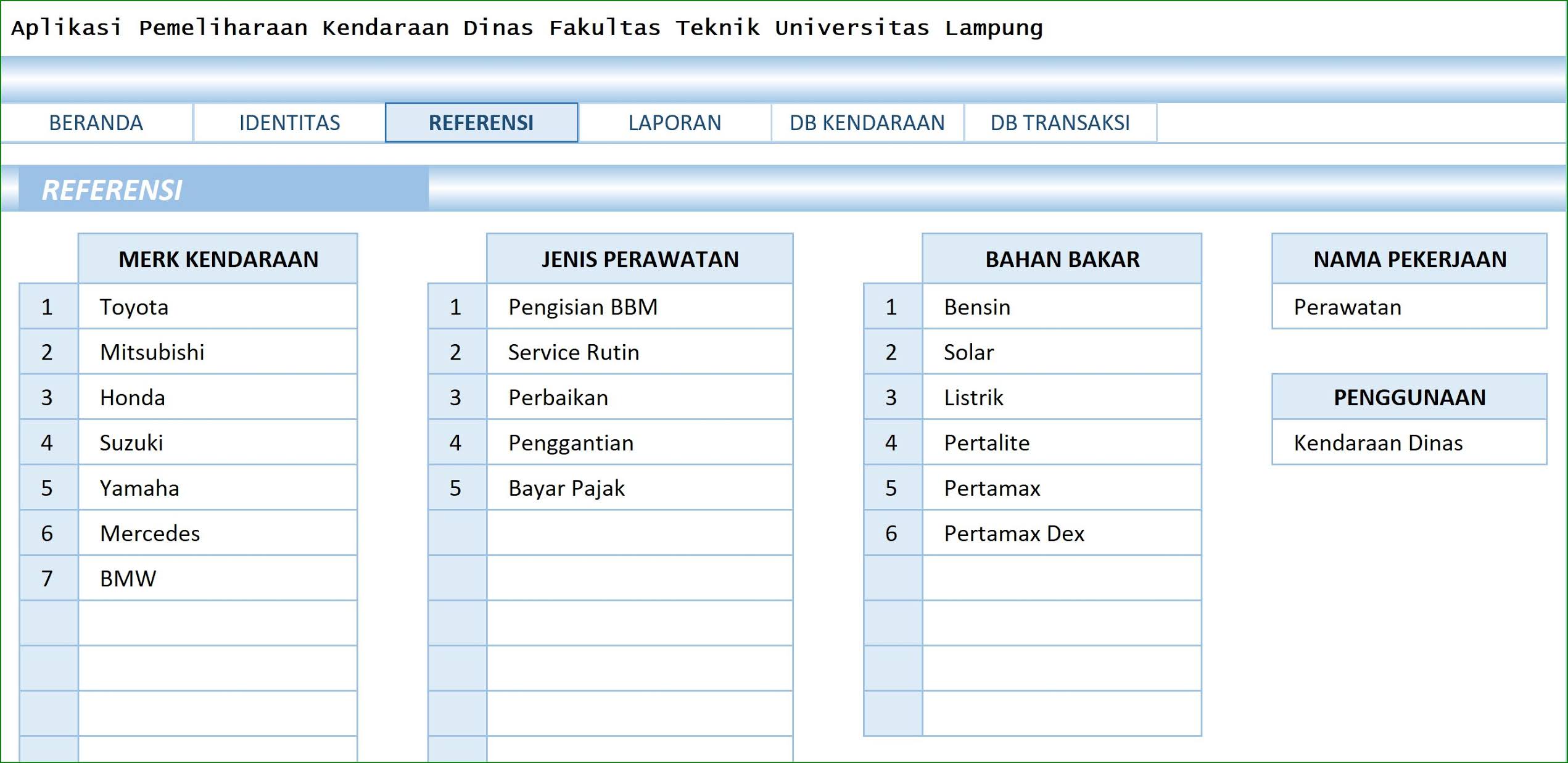Click the Solar entry under BAHAN BAKAR
1568x763 pixels.
1062,352
